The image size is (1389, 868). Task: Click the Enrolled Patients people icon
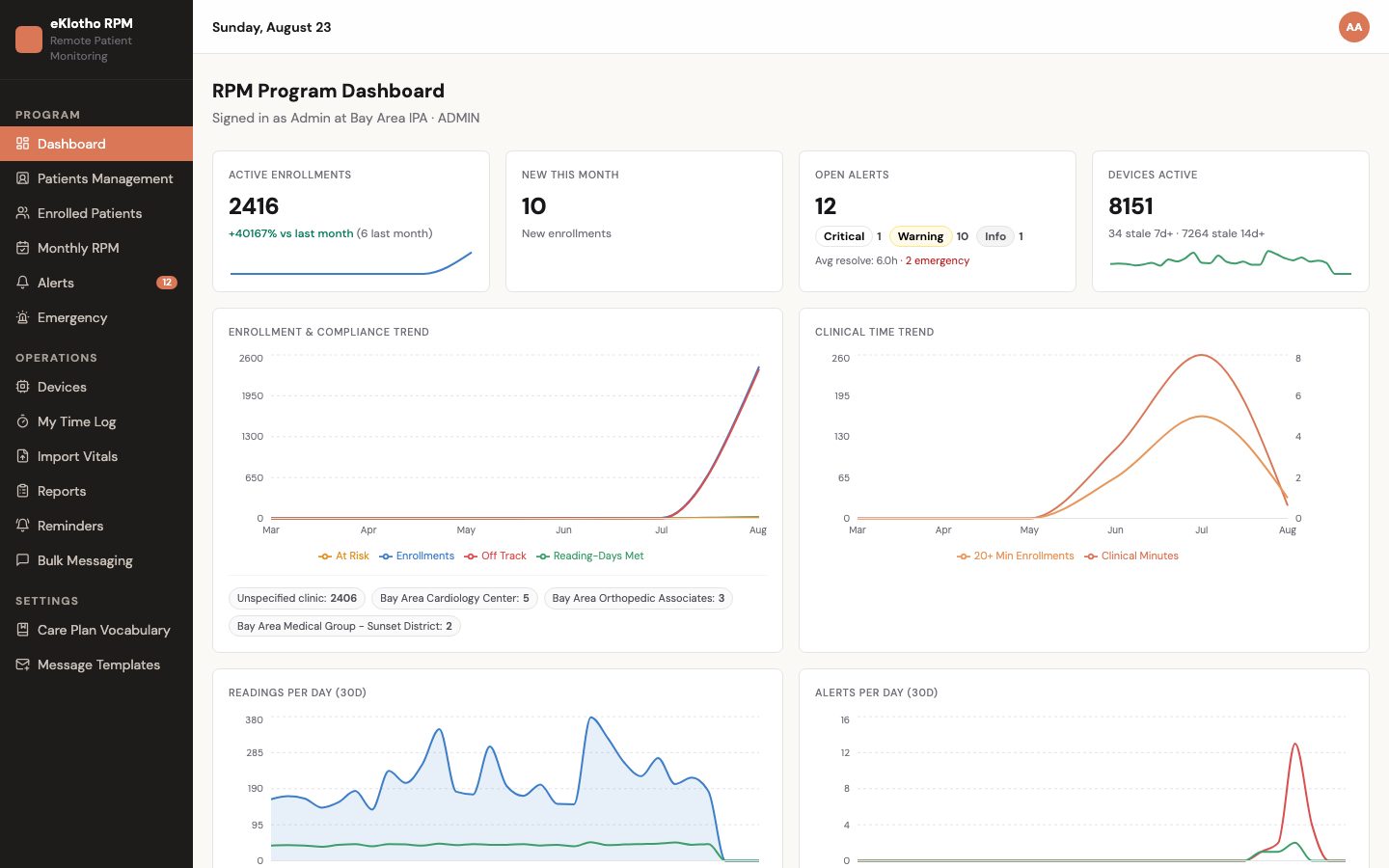coord(22,213)
